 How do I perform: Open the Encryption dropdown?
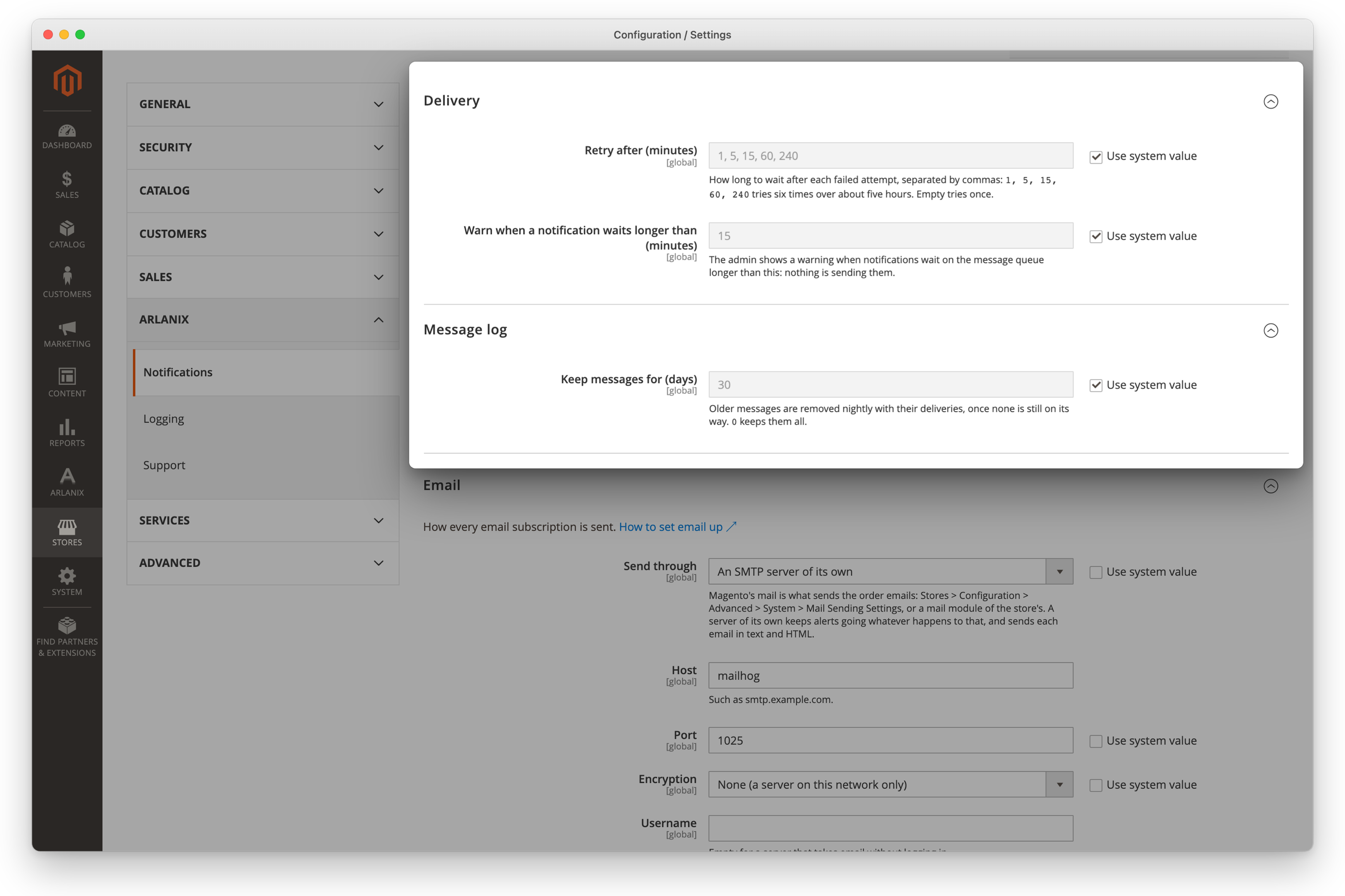coord(890,785)
